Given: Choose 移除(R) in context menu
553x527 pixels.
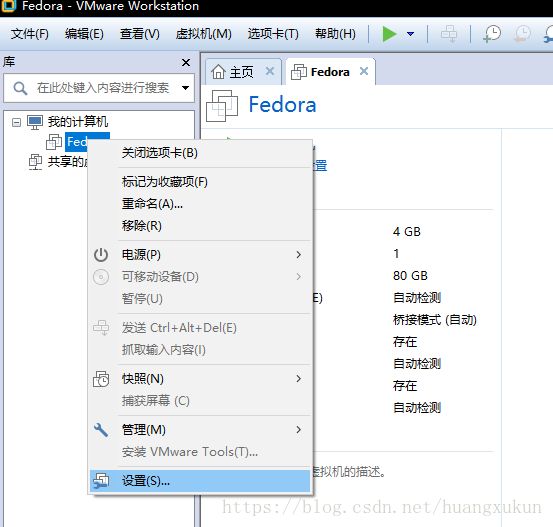Looking at the screenshot, I should click(x=200, y=226).
